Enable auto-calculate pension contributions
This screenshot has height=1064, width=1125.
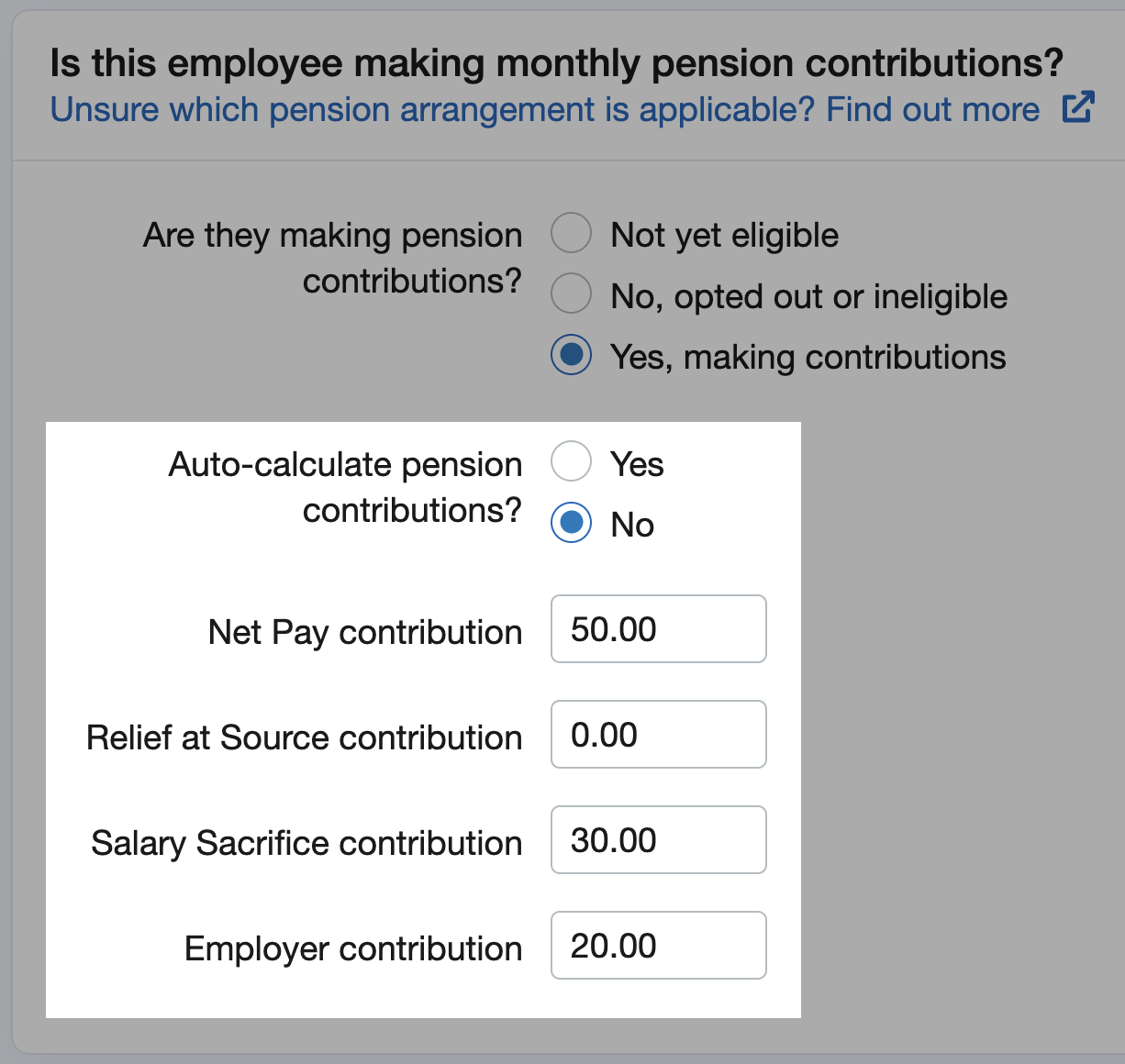(571, 462)
